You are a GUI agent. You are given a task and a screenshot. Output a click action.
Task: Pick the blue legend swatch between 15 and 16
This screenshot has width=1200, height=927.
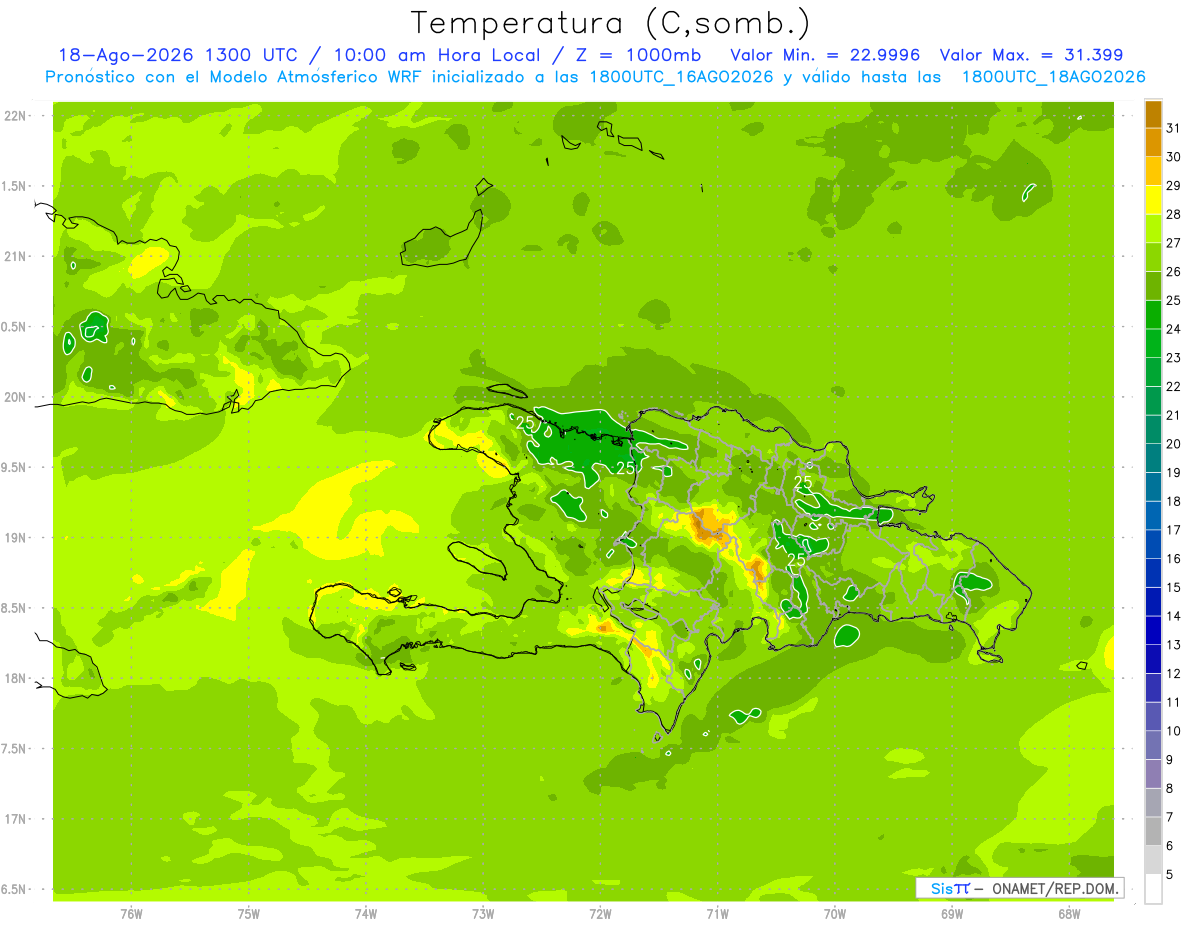(x=1154, y=574)
